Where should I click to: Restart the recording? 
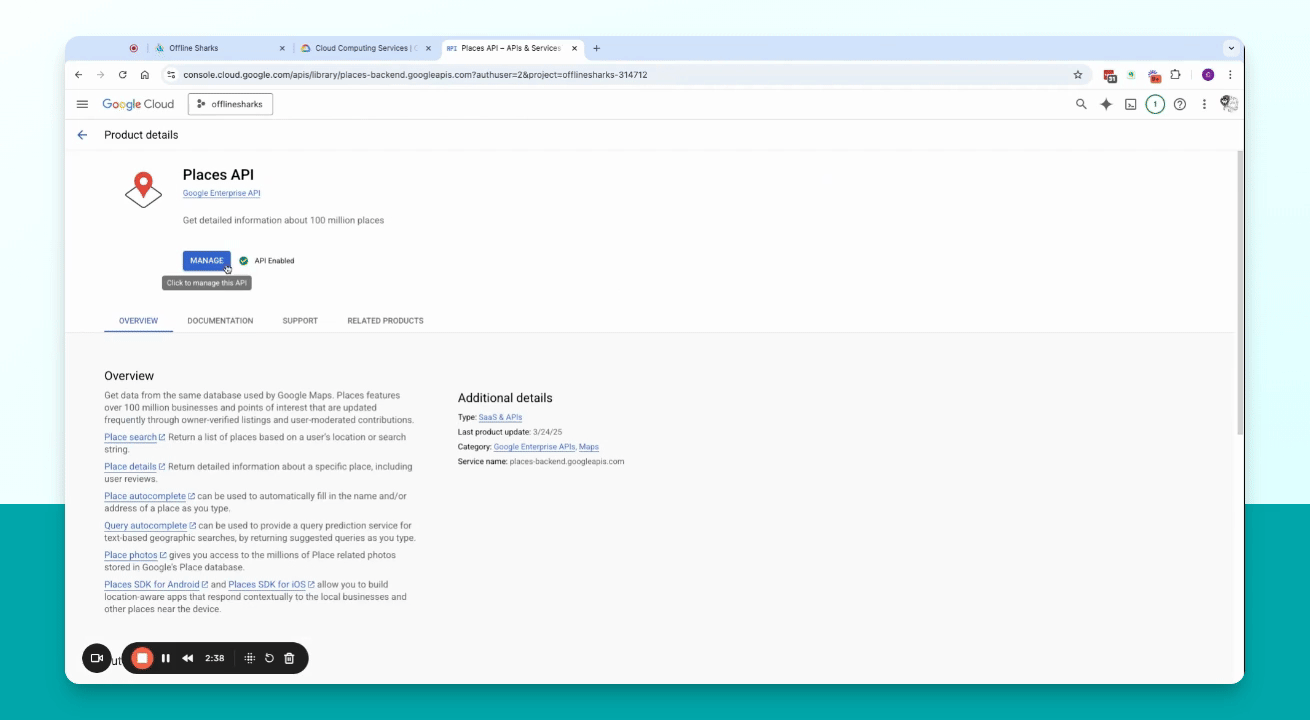(269, 658)
